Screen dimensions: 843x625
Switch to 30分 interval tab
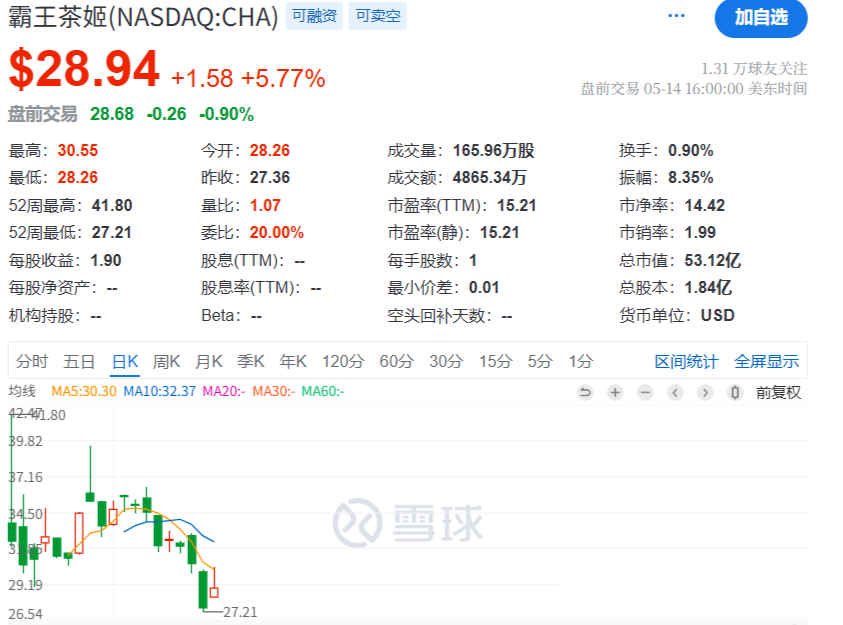tap(446, 361)
